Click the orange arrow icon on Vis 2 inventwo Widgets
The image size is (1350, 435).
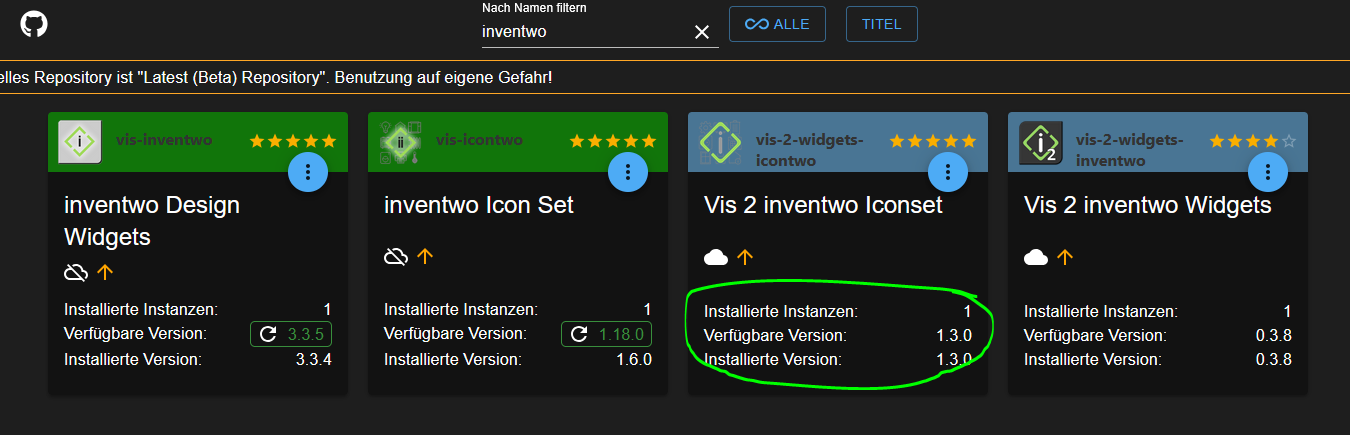(x=1065, y=257)
